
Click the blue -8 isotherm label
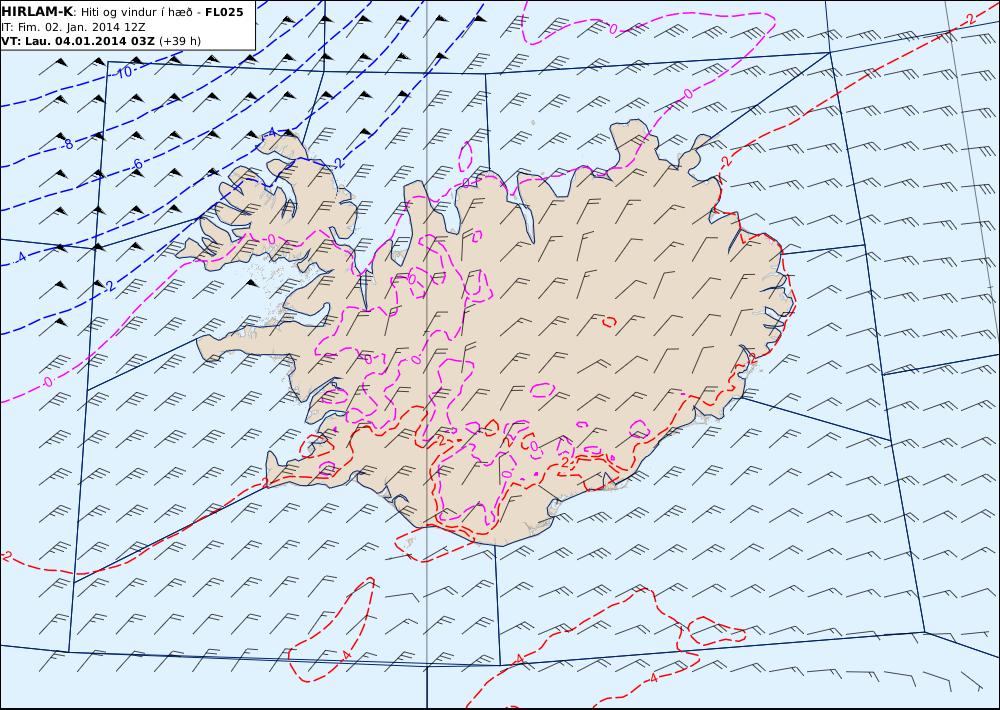click(68, 145)
